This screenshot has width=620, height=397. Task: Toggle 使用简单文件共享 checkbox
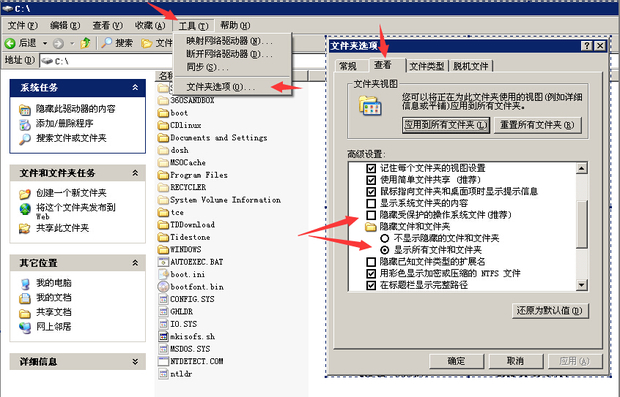pos(371,180)
